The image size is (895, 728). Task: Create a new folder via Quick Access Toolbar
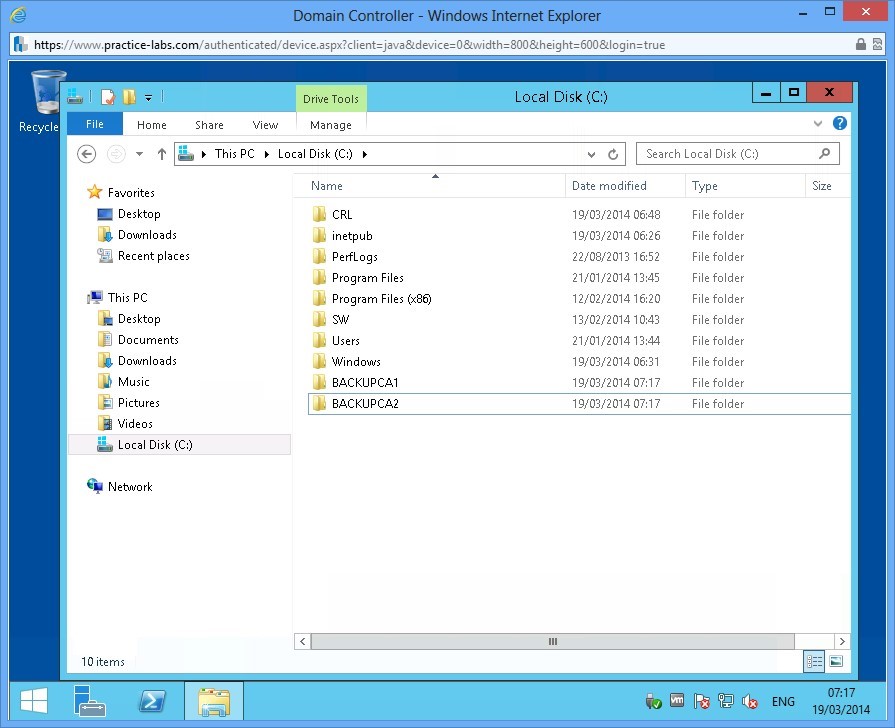coord(129,96)
